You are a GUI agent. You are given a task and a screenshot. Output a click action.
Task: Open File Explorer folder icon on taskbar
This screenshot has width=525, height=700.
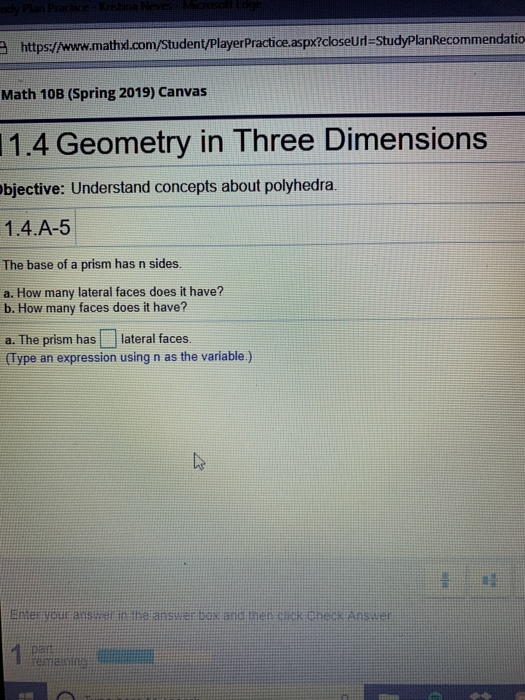[388, 696]
